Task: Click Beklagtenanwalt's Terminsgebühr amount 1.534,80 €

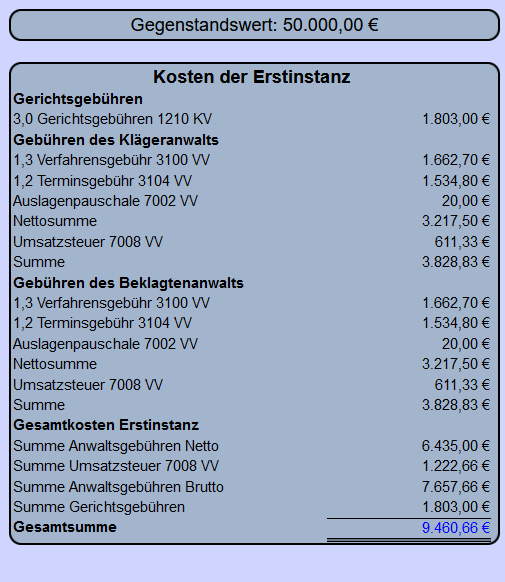Action: coord(456,323)
